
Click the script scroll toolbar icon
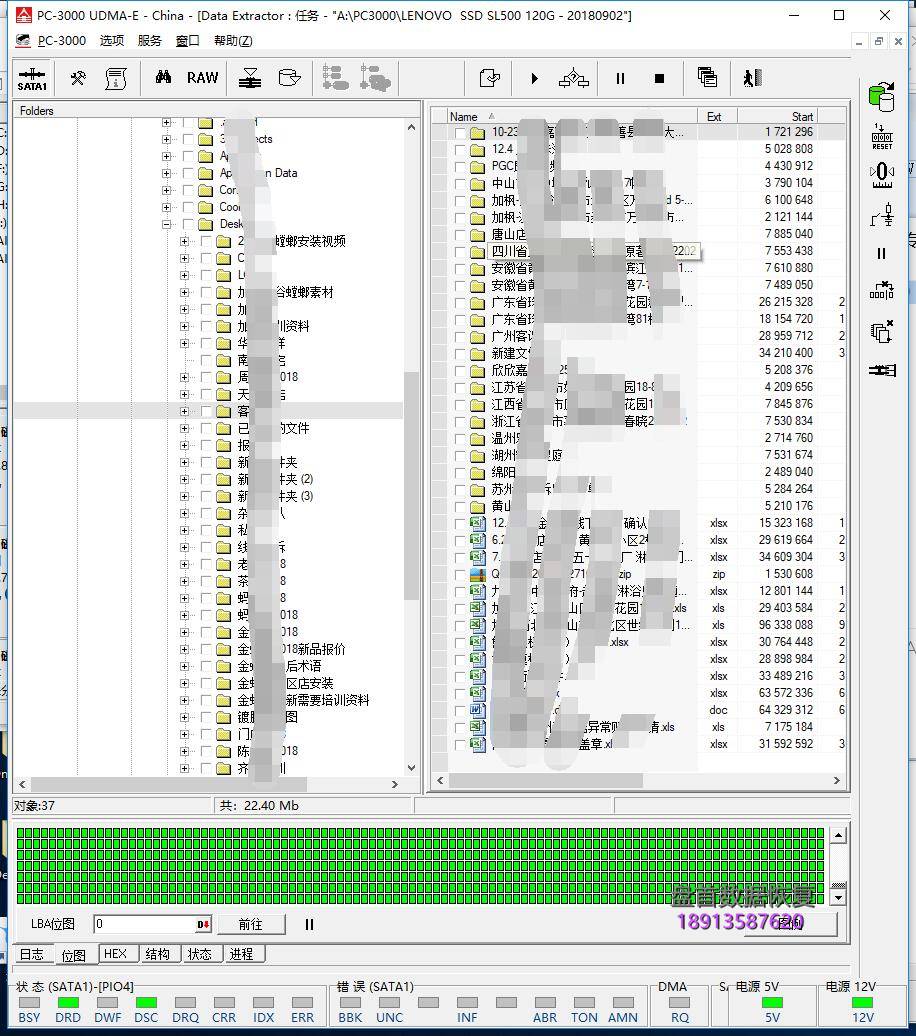pyautogui.click(x=116, y=78)
